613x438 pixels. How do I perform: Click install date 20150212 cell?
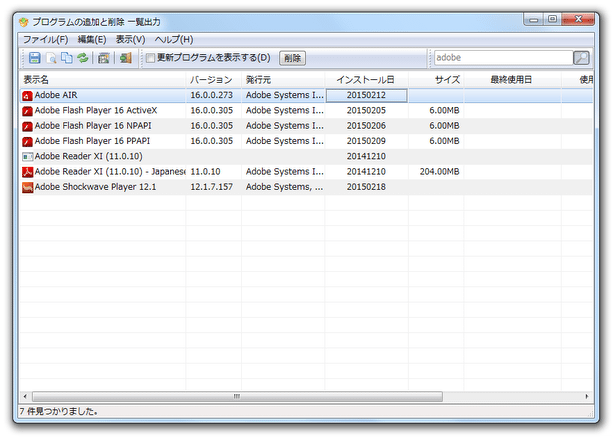tap(366, 95)
